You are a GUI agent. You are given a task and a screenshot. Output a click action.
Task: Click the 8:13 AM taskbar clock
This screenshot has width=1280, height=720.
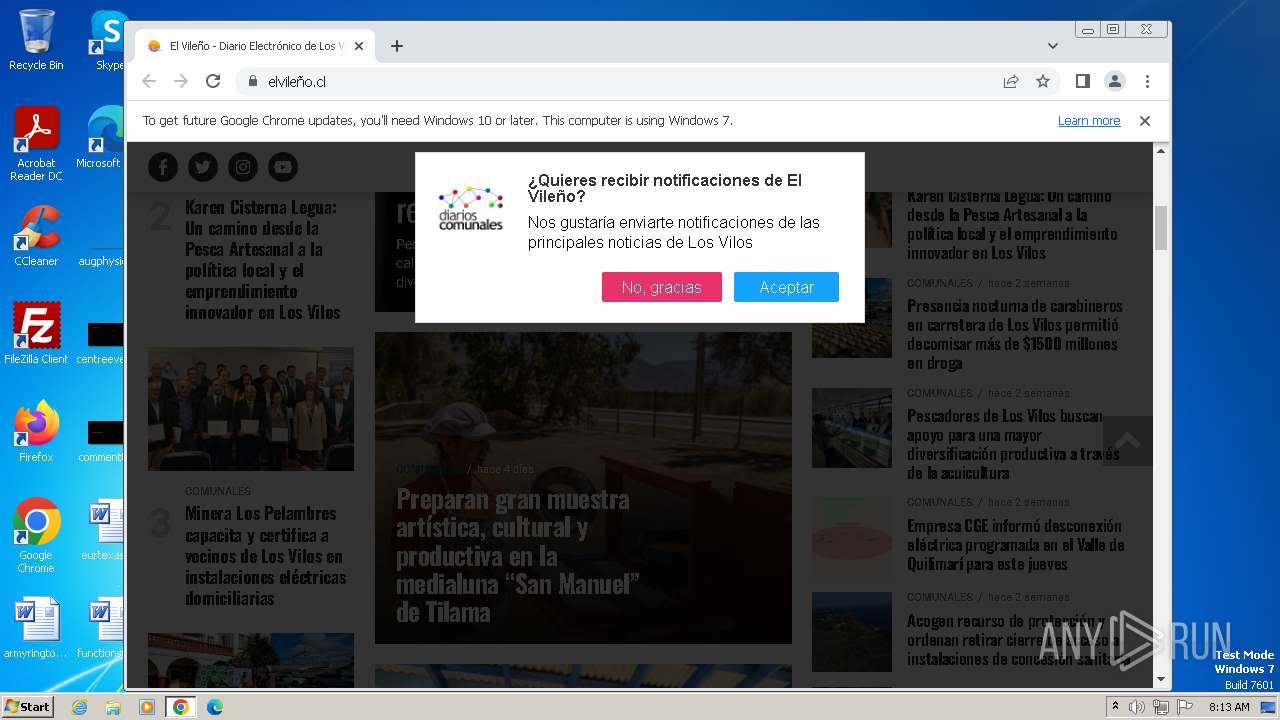click(1229, 707)
